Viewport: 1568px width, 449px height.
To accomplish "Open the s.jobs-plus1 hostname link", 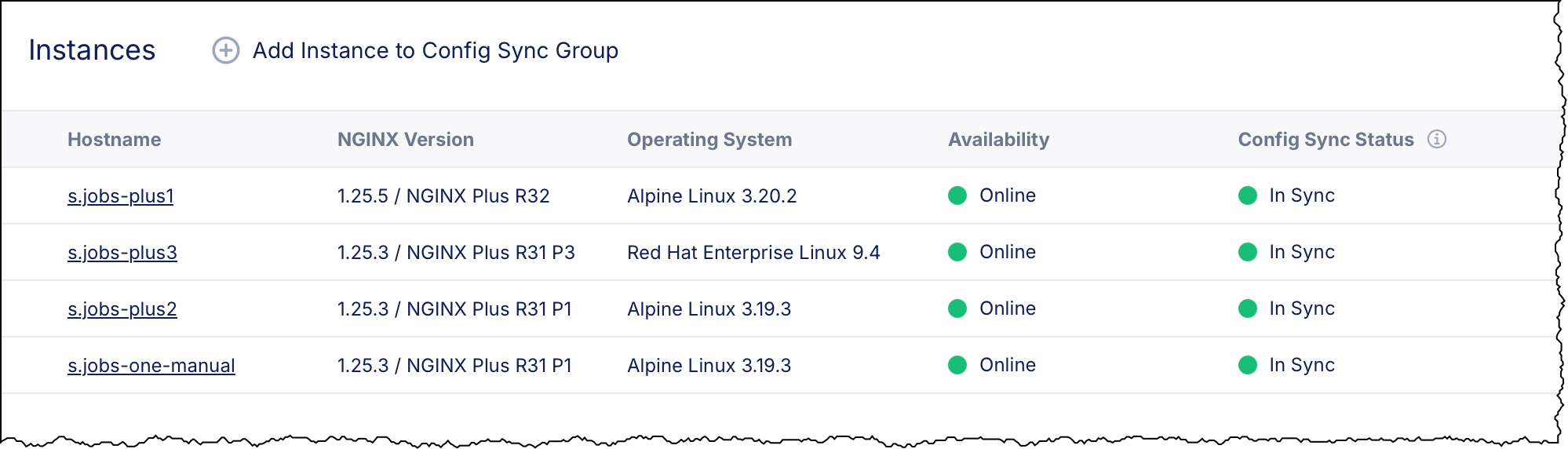I will (121, 196).
